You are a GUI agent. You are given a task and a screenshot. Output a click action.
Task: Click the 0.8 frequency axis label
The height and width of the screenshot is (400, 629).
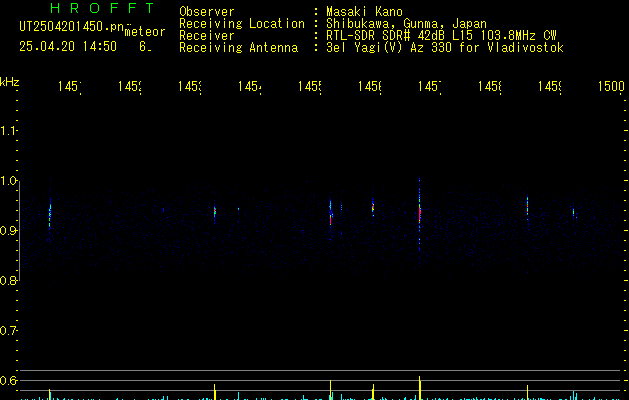click(8, 280)
